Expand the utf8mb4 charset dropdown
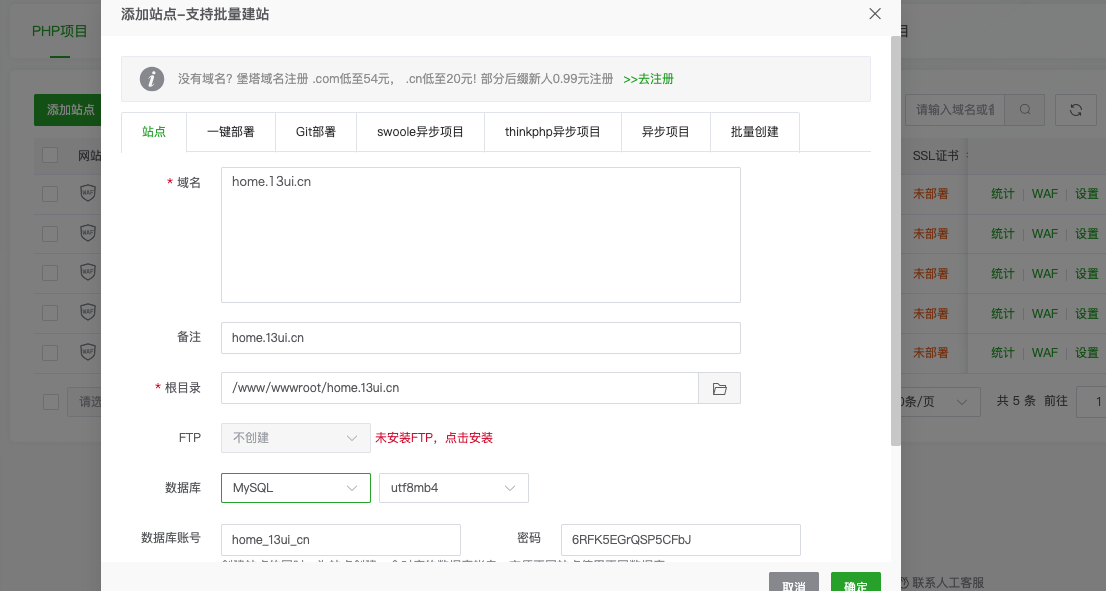 coord(453,488)
